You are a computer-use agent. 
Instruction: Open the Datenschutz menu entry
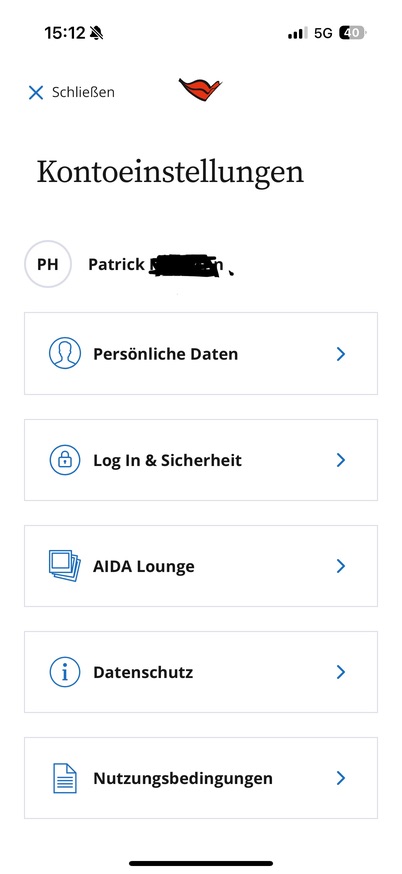pyautogui.click(x=201, y=672)
